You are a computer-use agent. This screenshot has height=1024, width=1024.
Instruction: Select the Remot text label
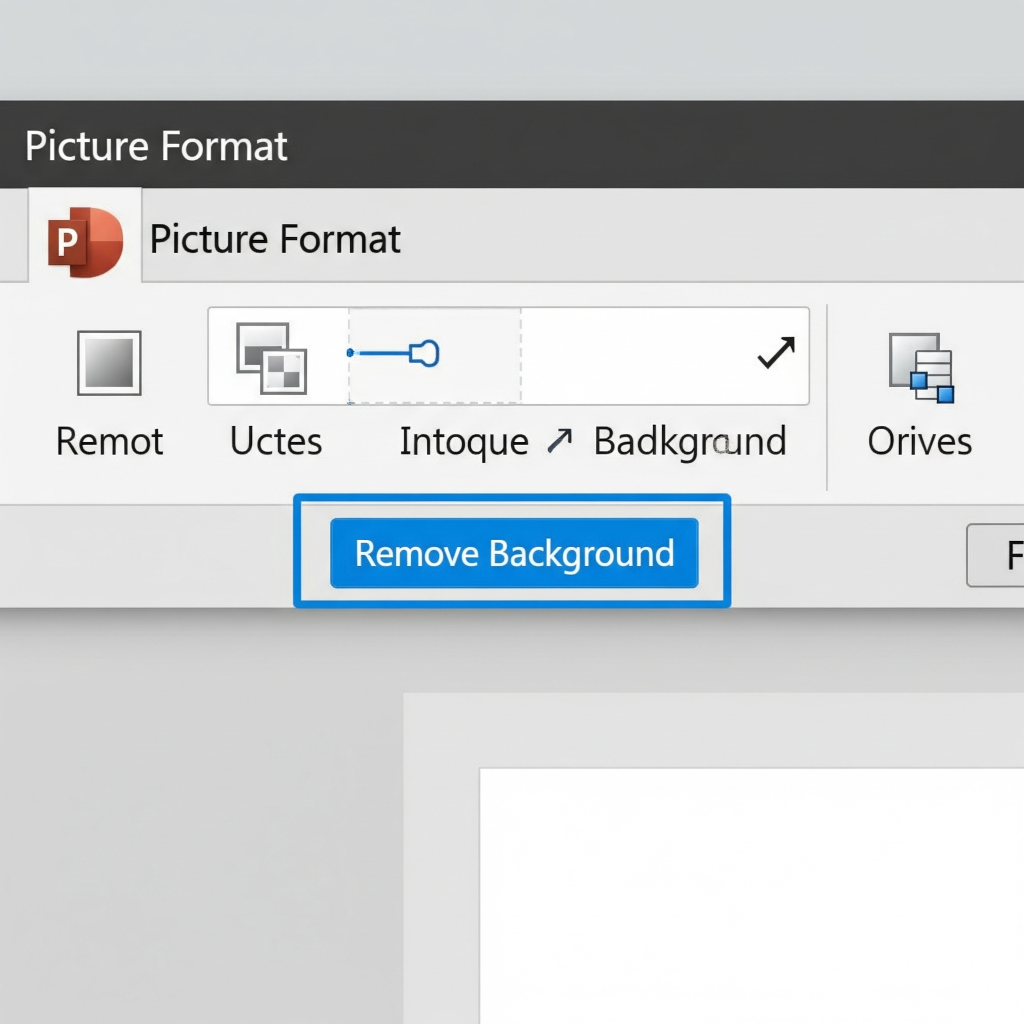(109, 441)
